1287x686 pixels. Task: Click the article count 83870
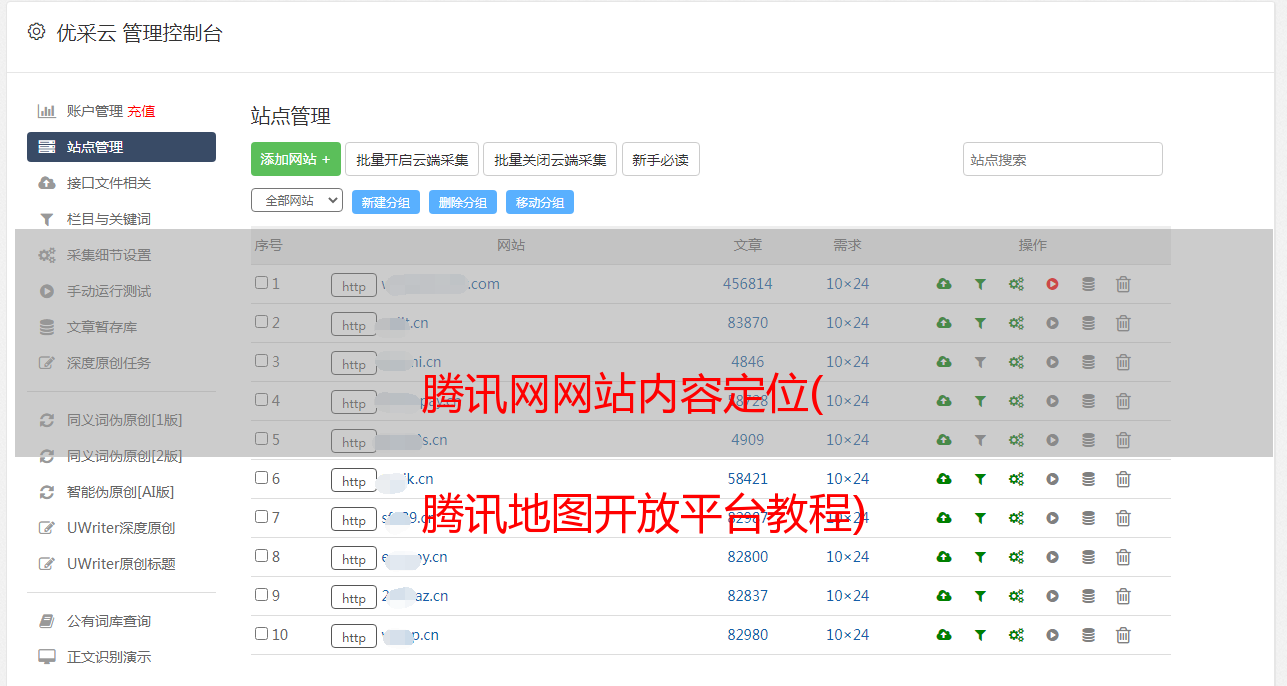pos(748,323)
